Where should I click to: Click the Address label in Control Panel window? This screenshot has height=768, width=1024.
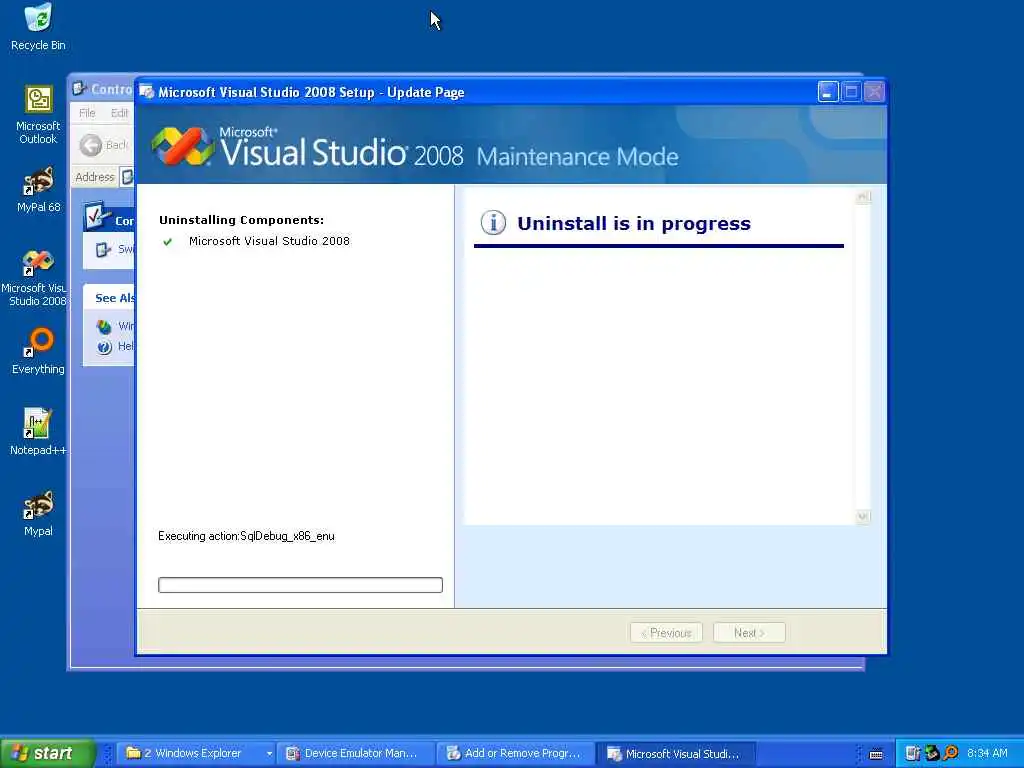(x=95, y=177)
